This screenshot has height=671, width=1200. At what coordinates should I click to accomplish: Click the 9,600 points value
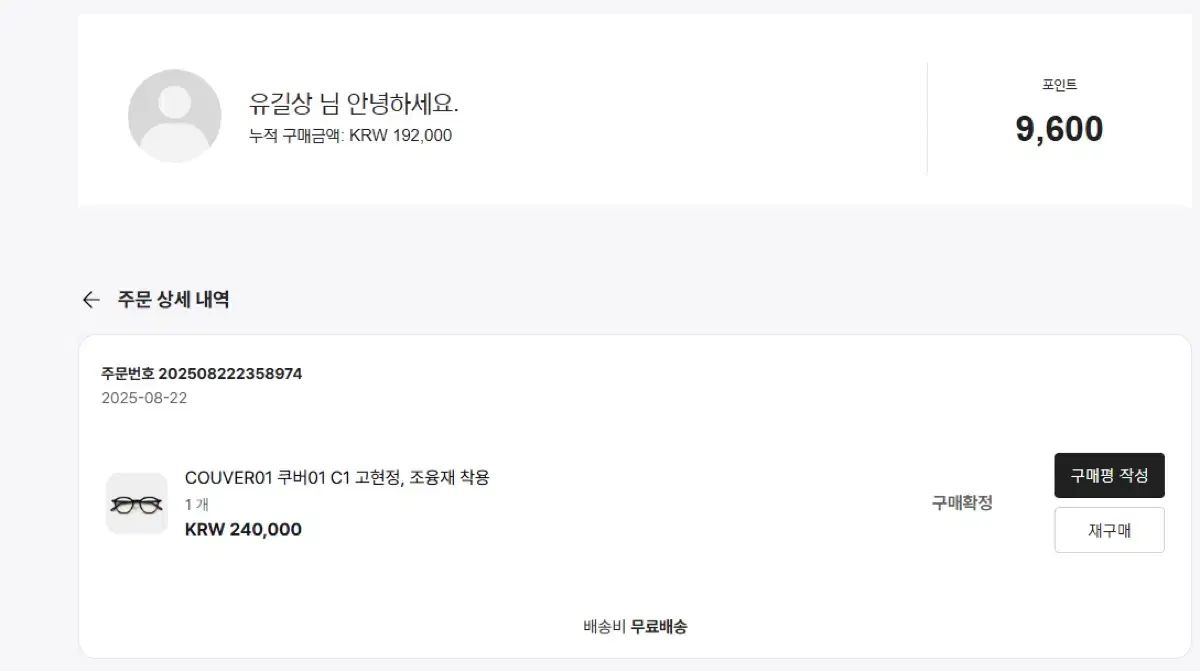1059,129
